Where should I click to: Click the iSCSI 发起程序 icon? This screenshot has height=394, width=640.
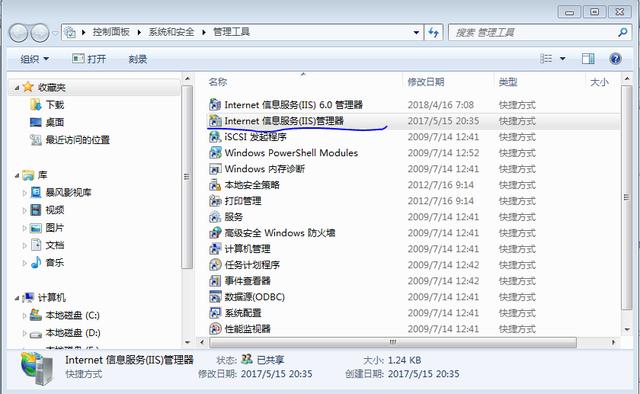pos(215,137)
